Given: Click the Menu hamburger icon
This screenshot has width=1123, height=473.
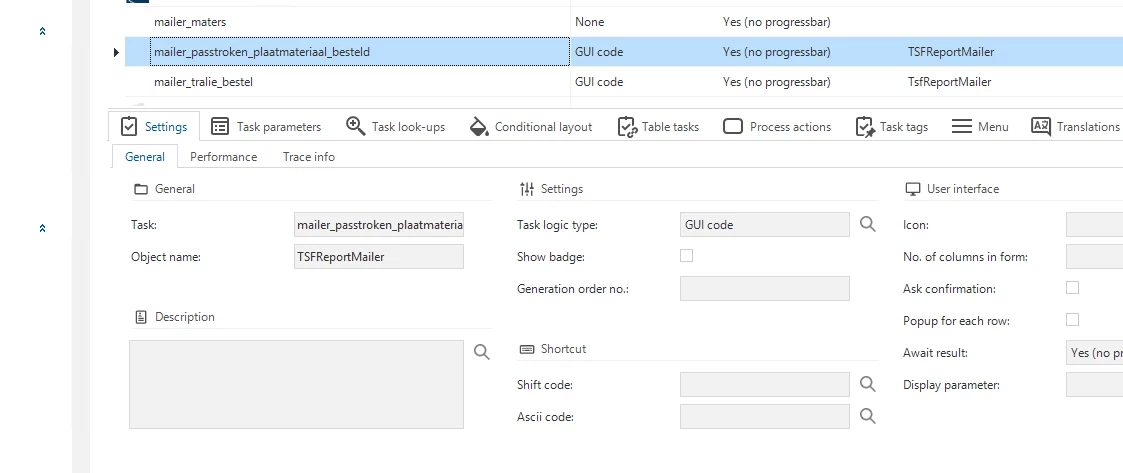Looking at the screenshot, I should (x=962, y=126).
